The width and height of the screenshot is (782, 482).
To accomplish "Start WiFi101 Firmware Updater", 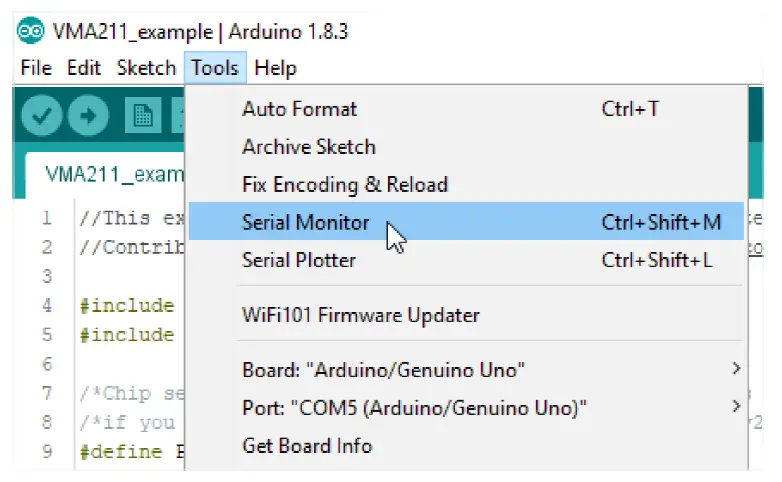I will (360, 315).
